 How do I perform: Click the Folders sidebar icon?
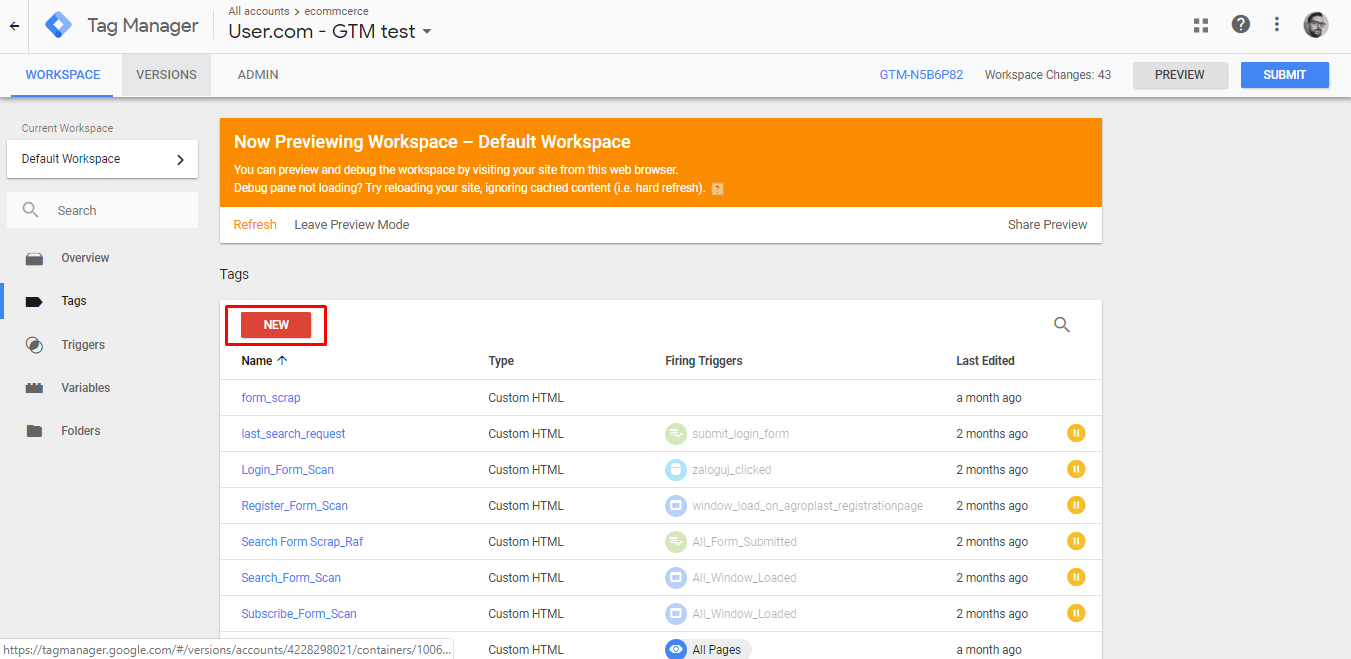click(x=35, y=431)
